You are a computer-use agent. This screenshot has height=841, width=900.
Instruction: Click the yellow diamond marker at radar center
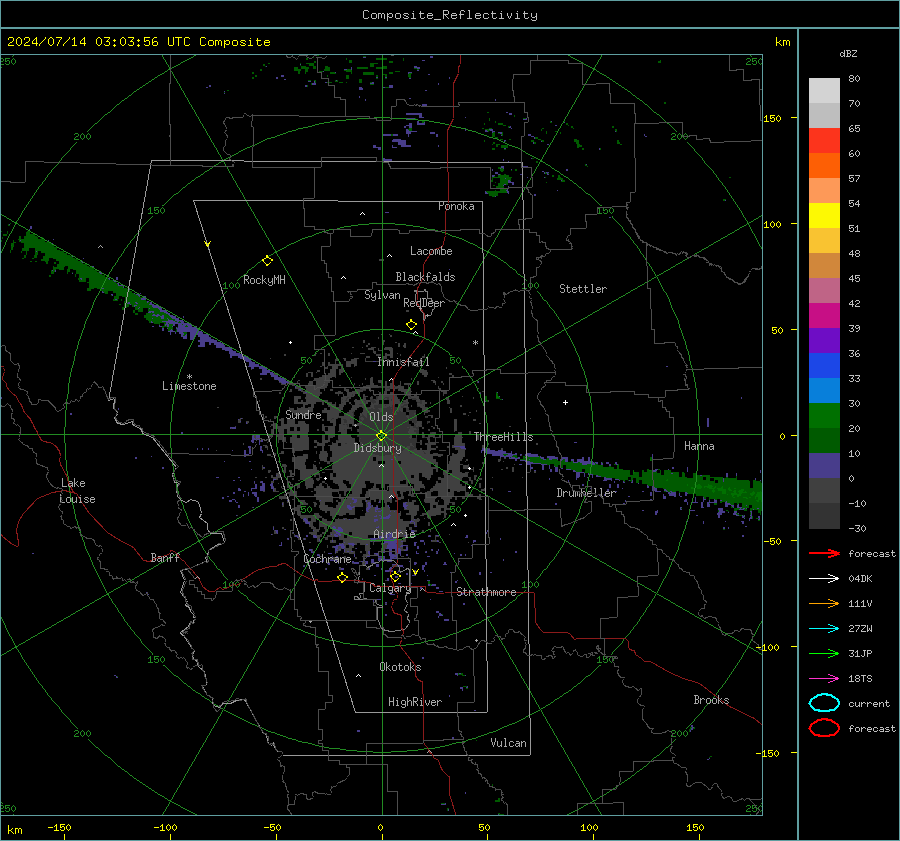pos(382,435)
